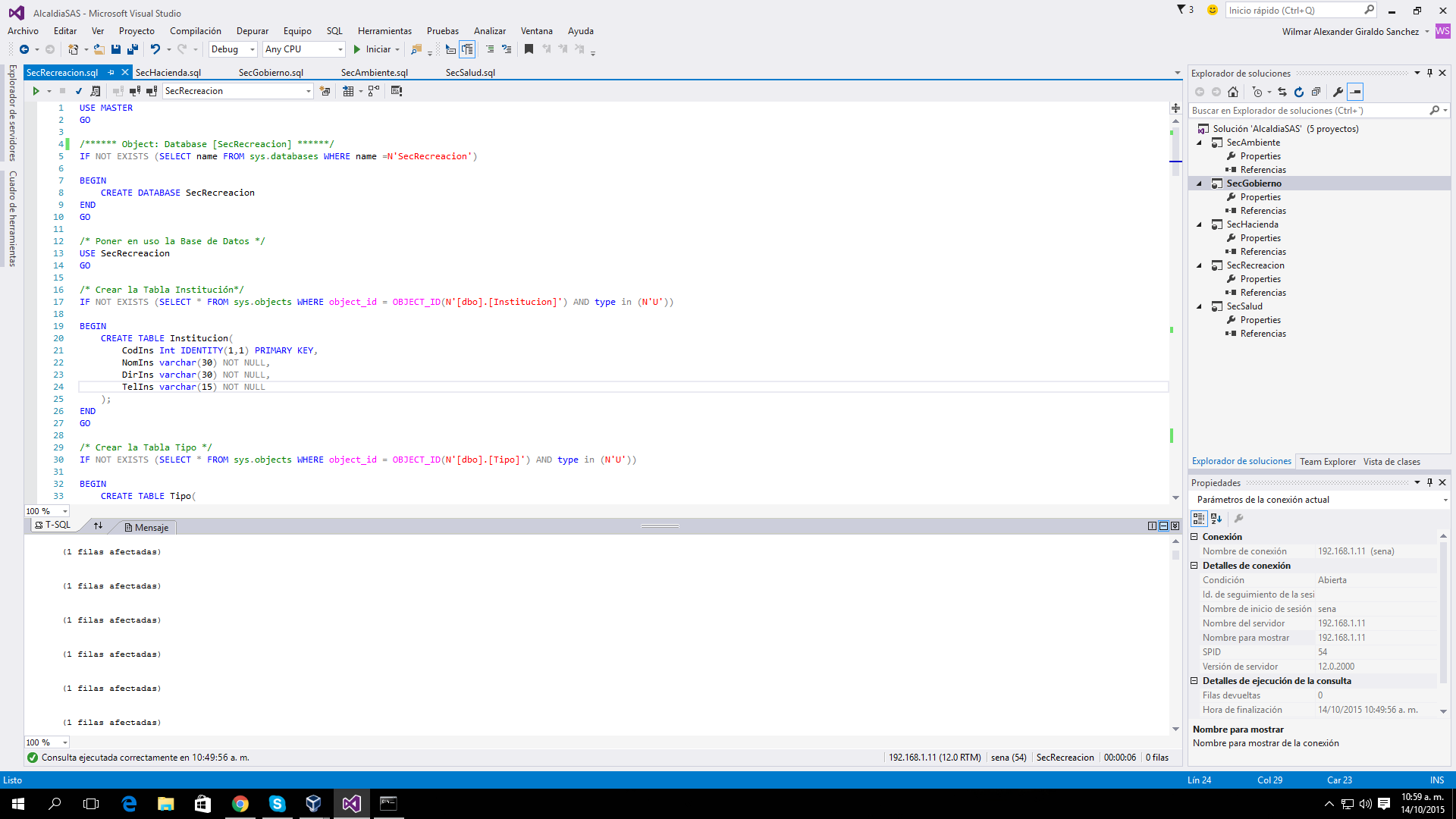Click the Comment selected lines icon

490,49
